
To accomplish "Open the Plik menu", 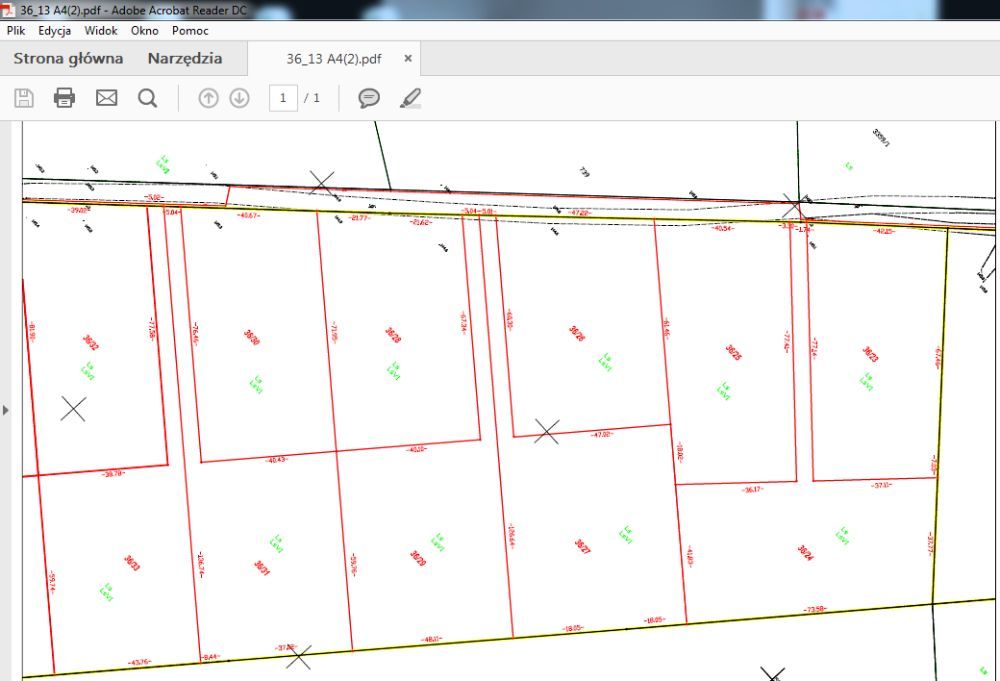I will (x=16, y=31).
